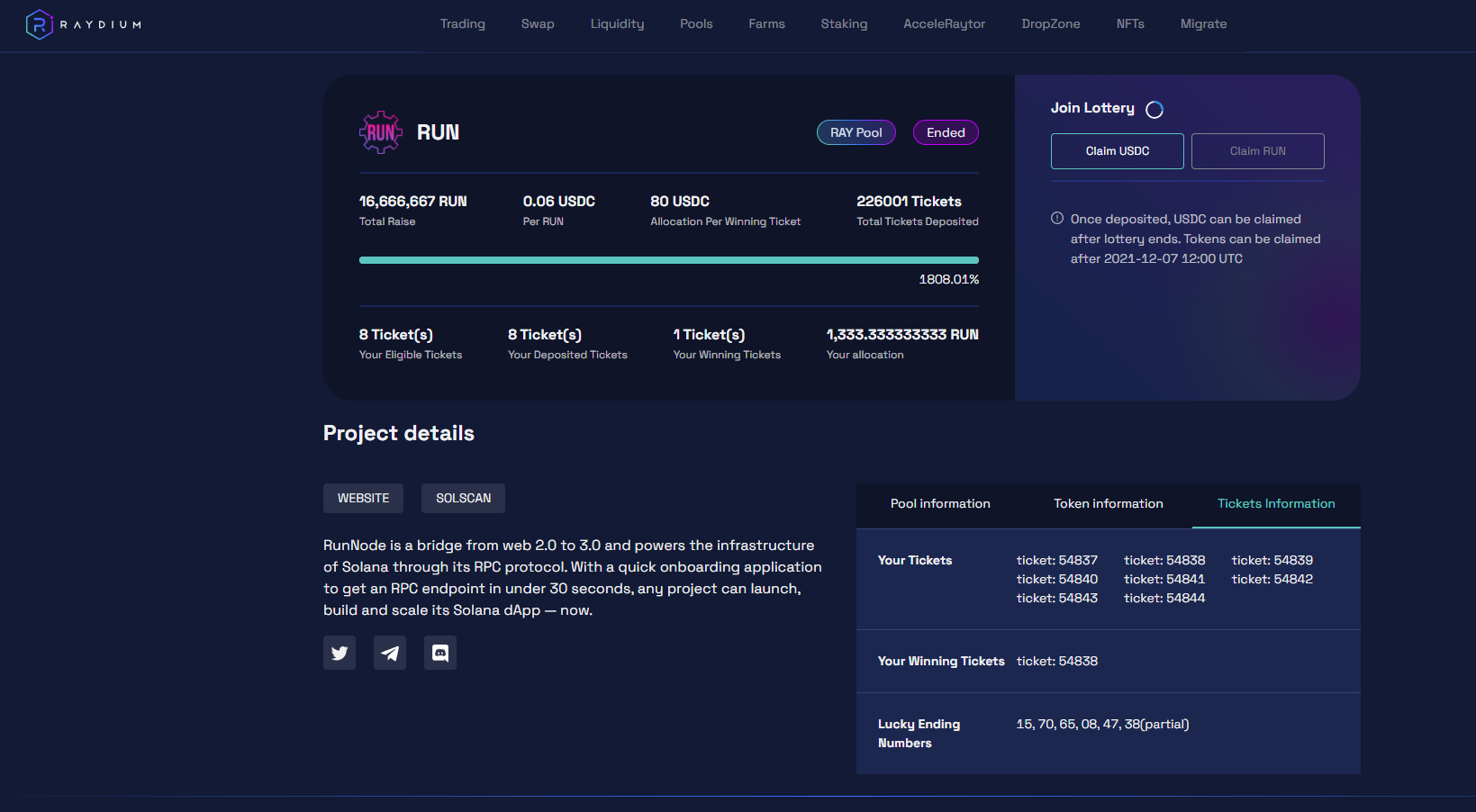Click the Raydium logo icon
The width and height of the screenshot is (1476, 812).
40,24
